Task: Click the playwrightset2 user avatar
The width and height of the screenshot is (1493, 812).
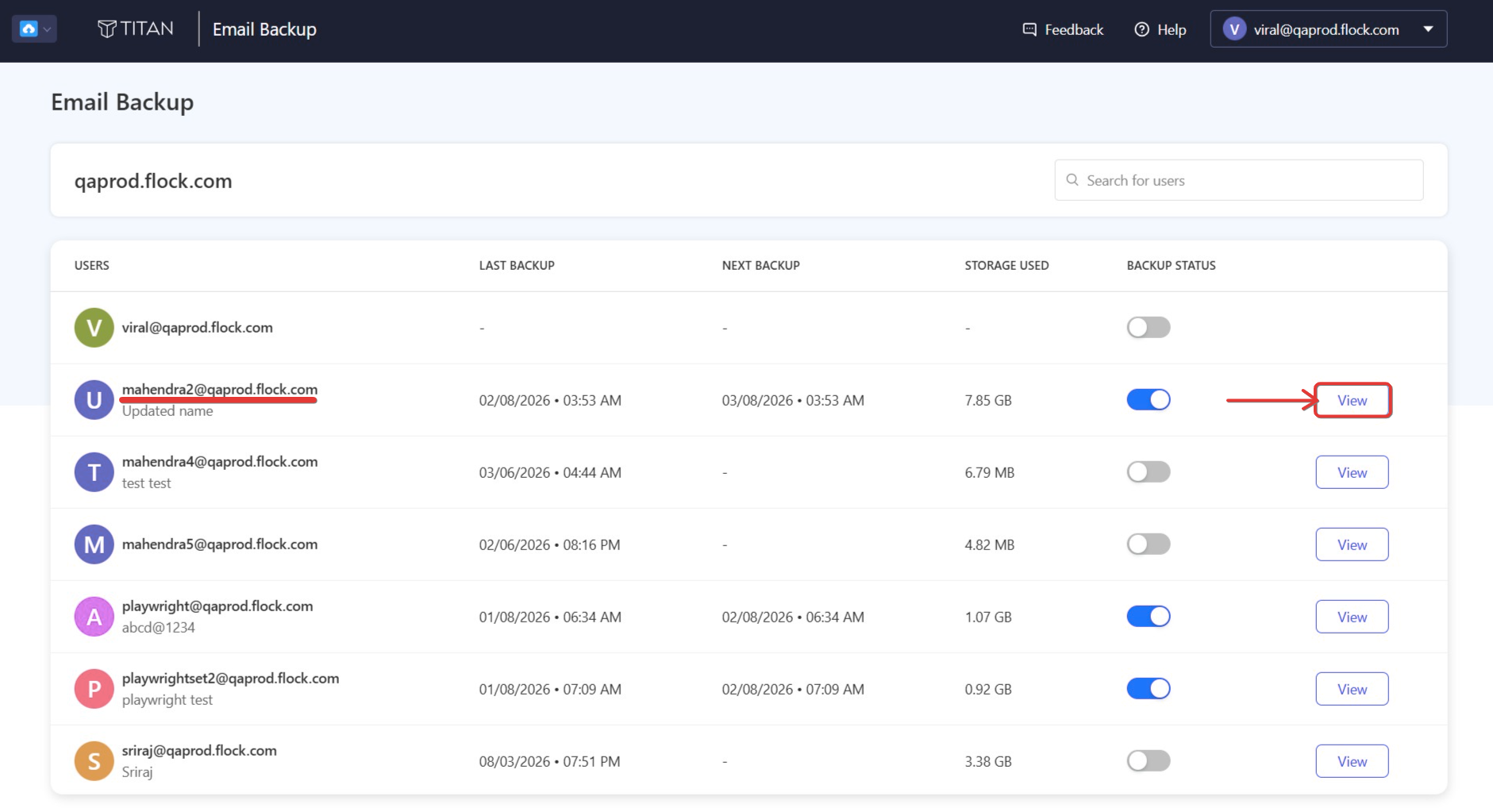Action: [x=94, y=689]
